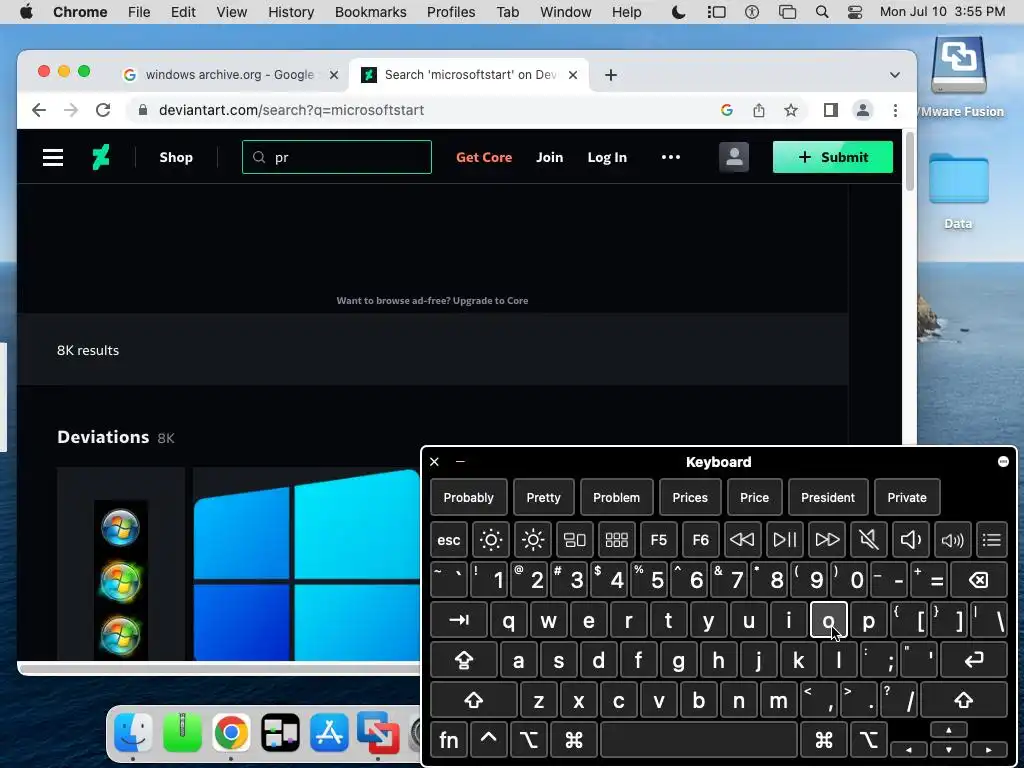Tap the backspace key on virtual keyboard
Image resolution: width=1024 pixels, height=768 pixels.
point(979,580)
